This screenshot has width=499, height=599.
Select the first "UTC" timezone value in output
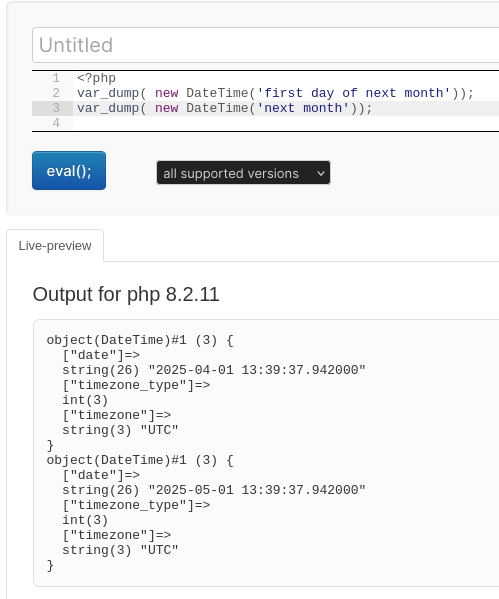point(159,430)
